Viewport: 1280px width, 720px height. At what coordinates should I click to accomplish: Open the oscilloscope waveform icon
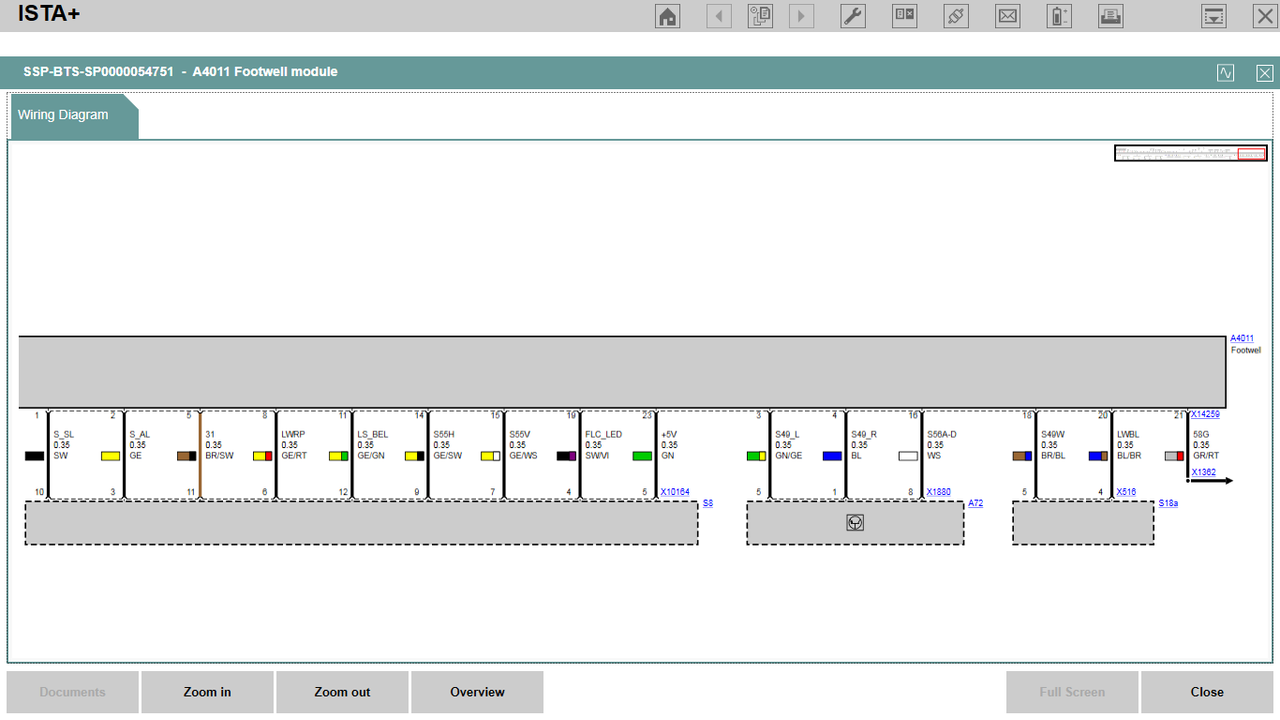[1226, 73]
